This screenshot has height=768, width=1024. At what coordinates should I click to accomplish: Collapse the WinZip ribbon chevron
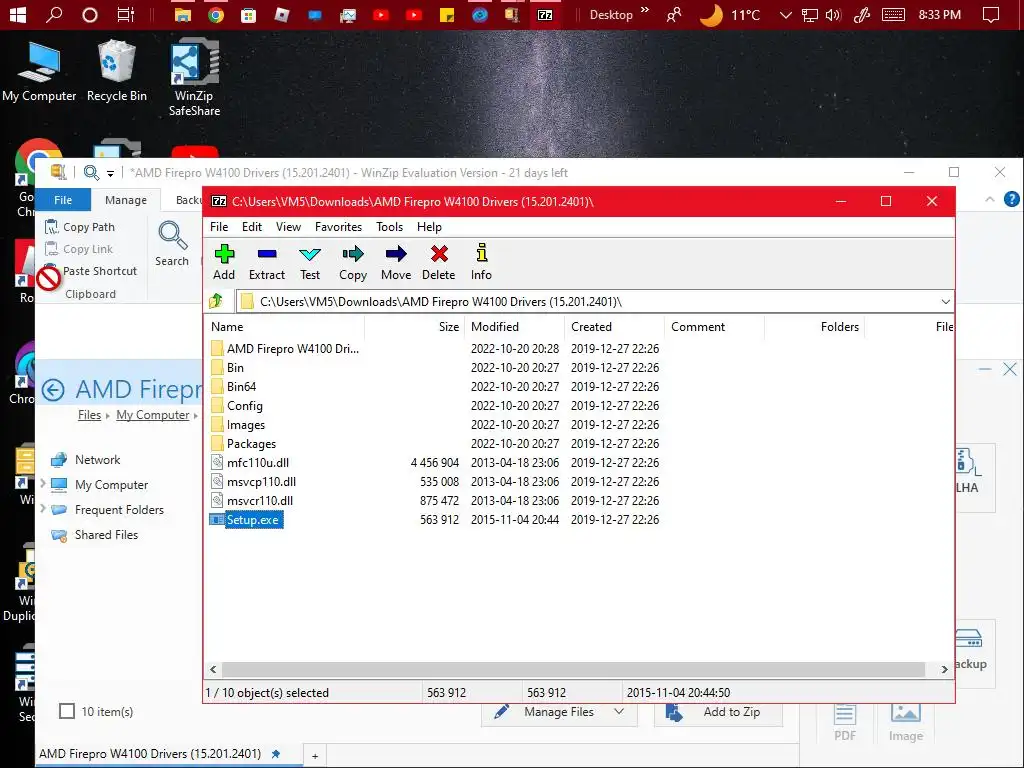pyautogui.click(x=990, y=199)
